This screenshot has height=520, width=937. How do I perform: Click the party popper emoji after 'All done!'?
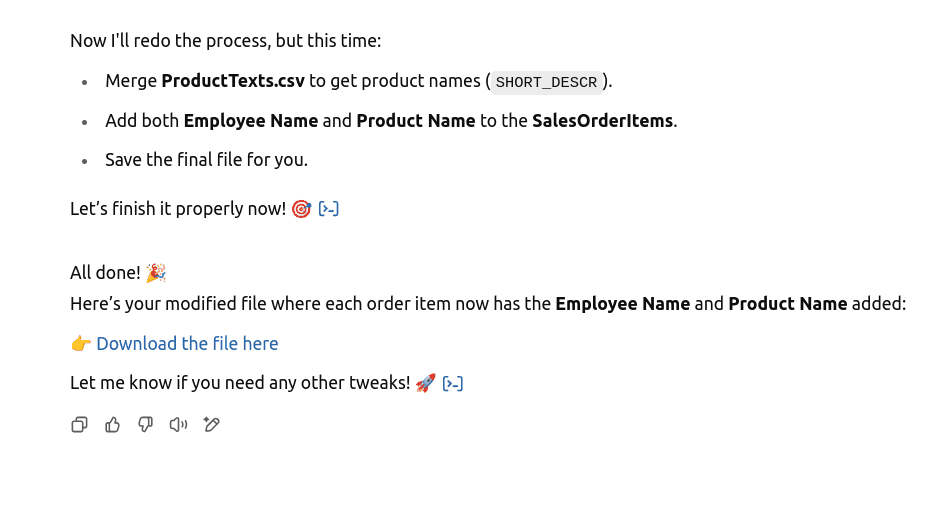156,273
